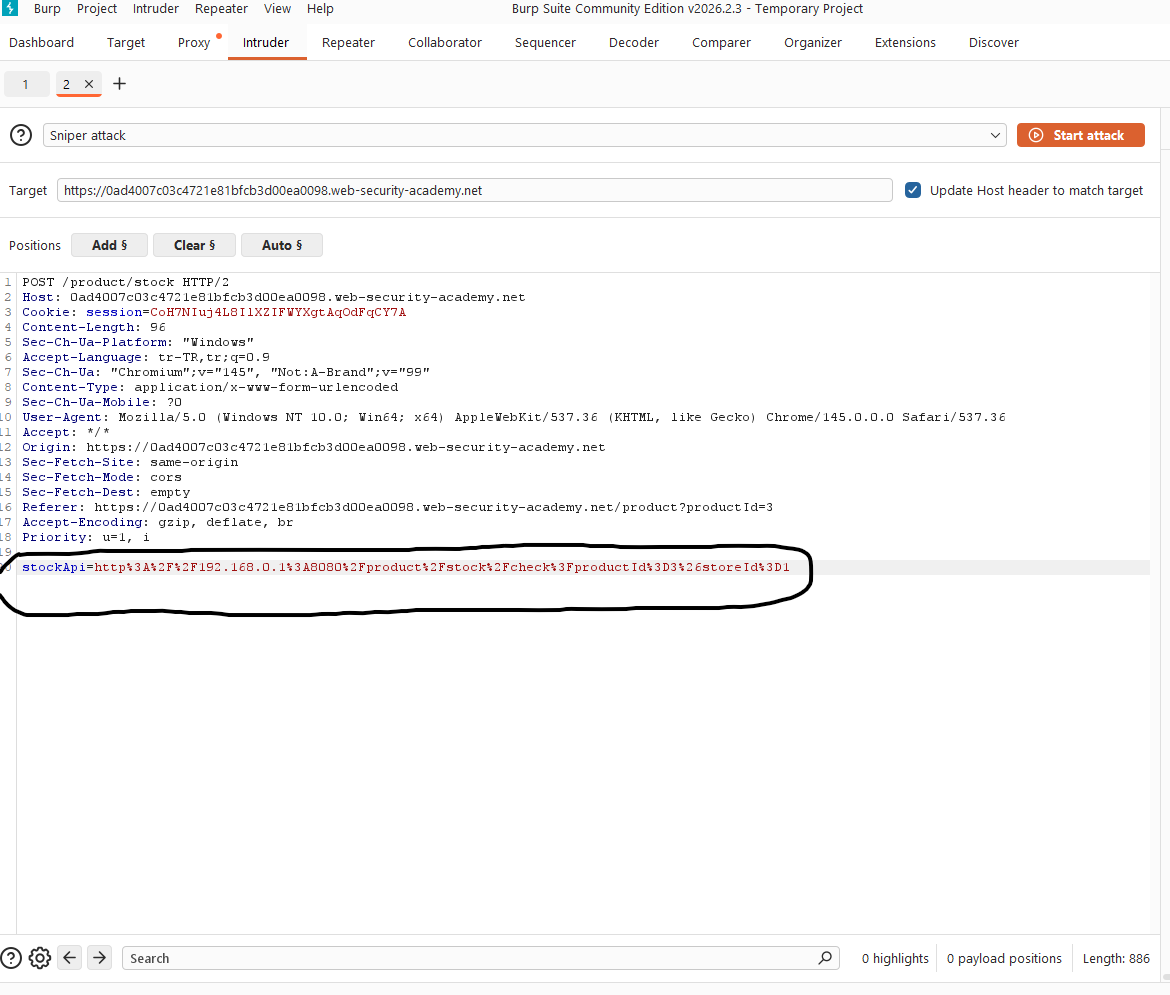Click the Referer header line

pyautogui.click(x=398, y=507)
